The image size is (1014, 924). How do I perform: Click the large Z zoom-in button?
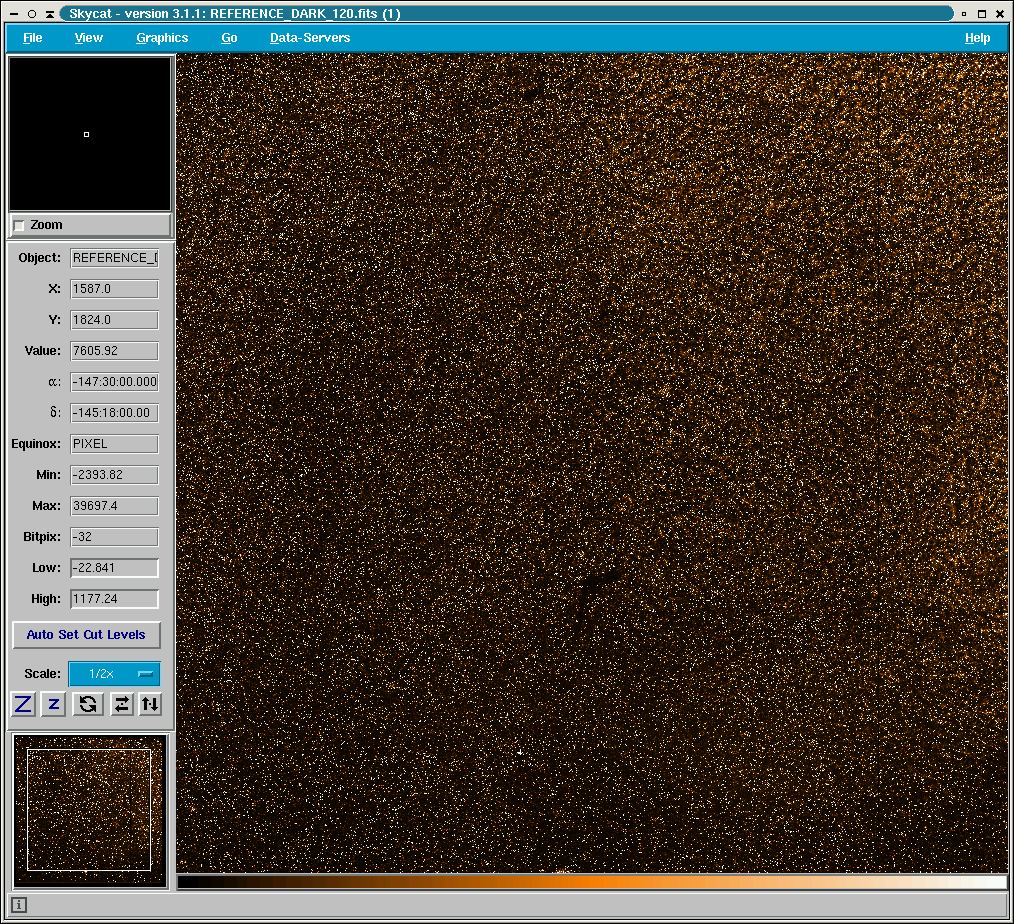23,704
